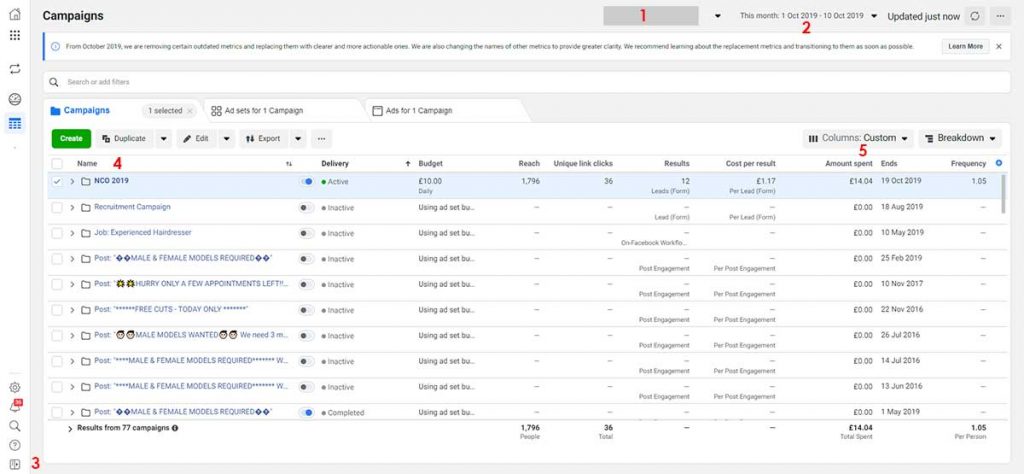Click the green Create button
The width and height of the screenshot is (1024, 474).
point(70,138)
